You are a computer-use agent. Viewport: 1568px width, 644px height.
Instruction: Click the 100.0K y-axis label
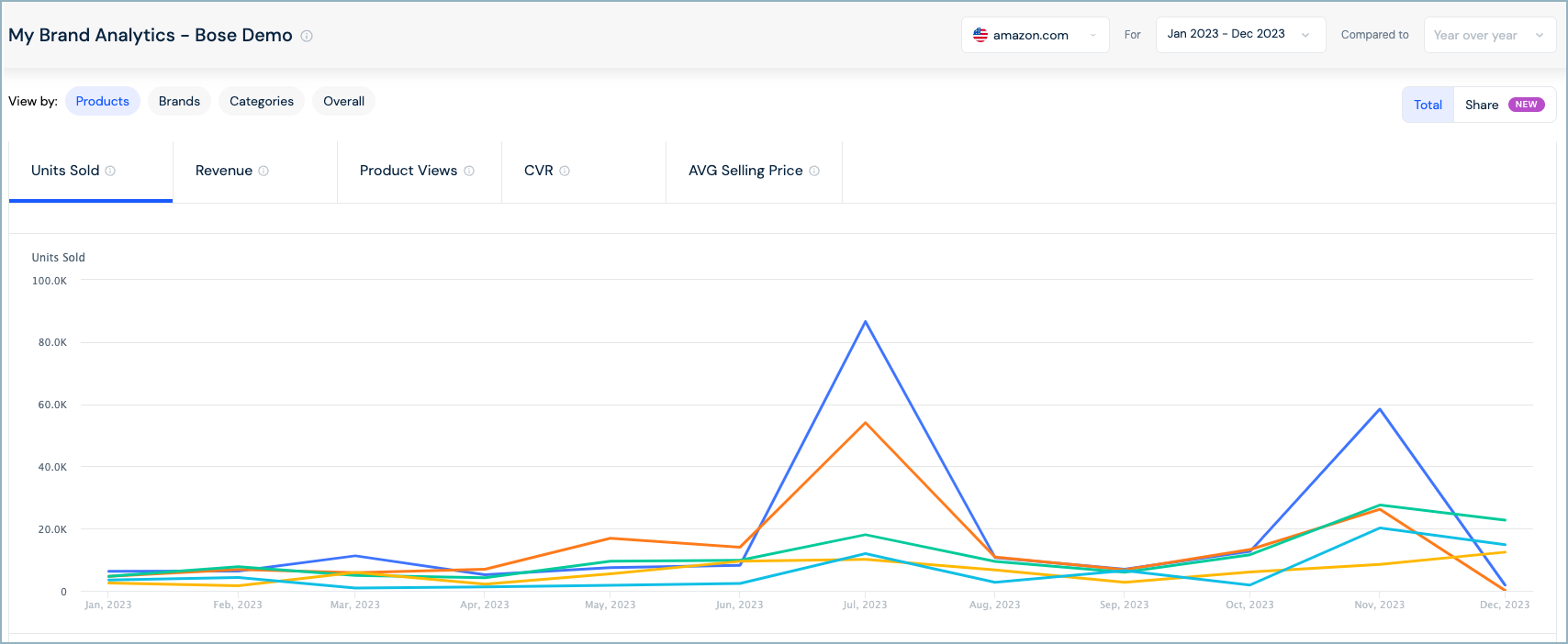click(50, 281)
